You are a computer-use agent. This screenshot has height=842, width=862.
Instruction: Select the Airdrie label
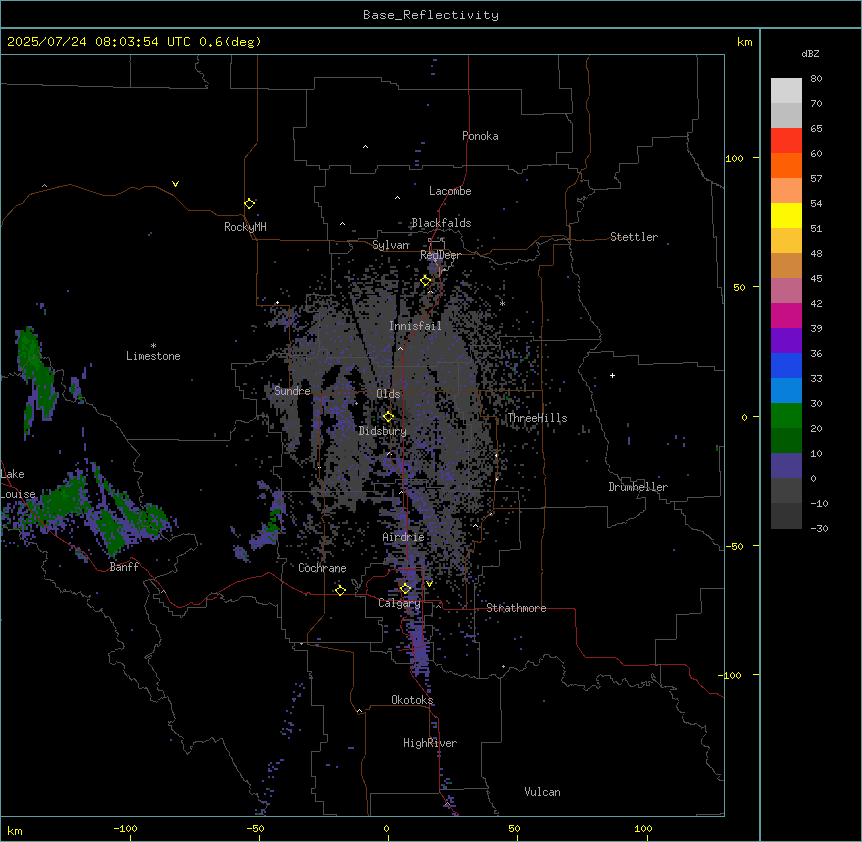coord(404,537)
